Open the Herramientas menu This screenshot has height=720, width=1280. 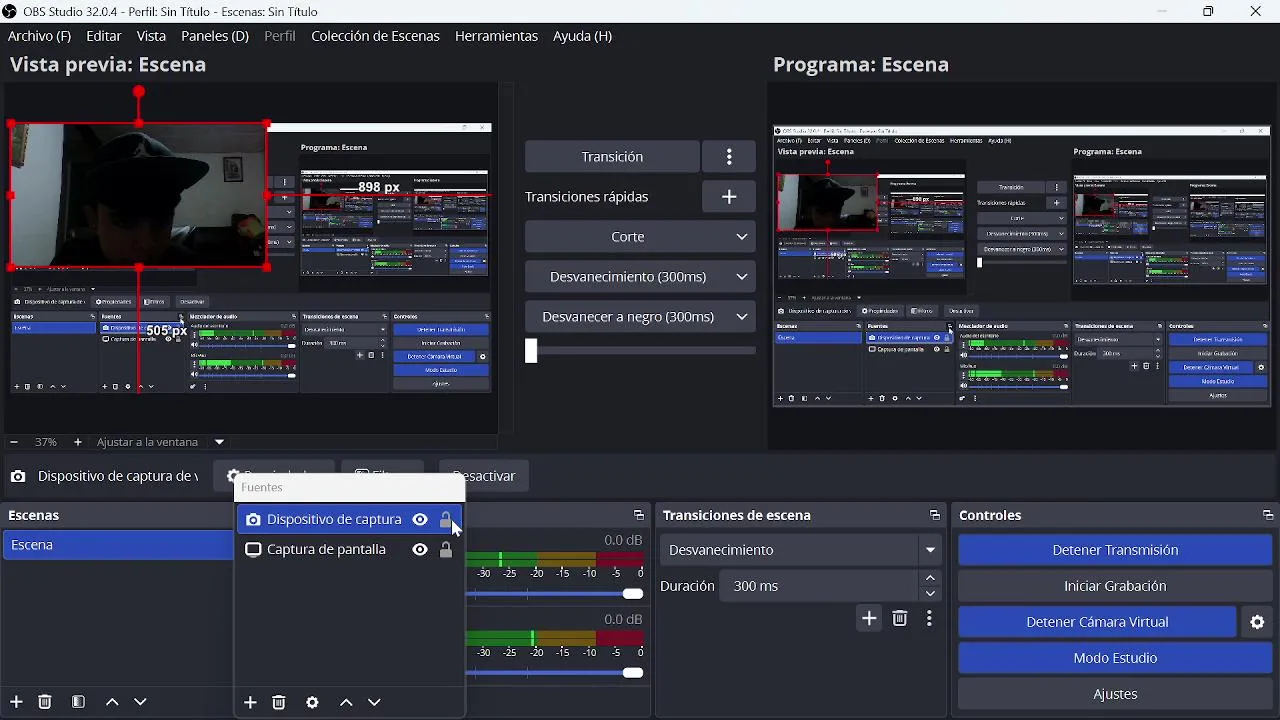point(496,36)
